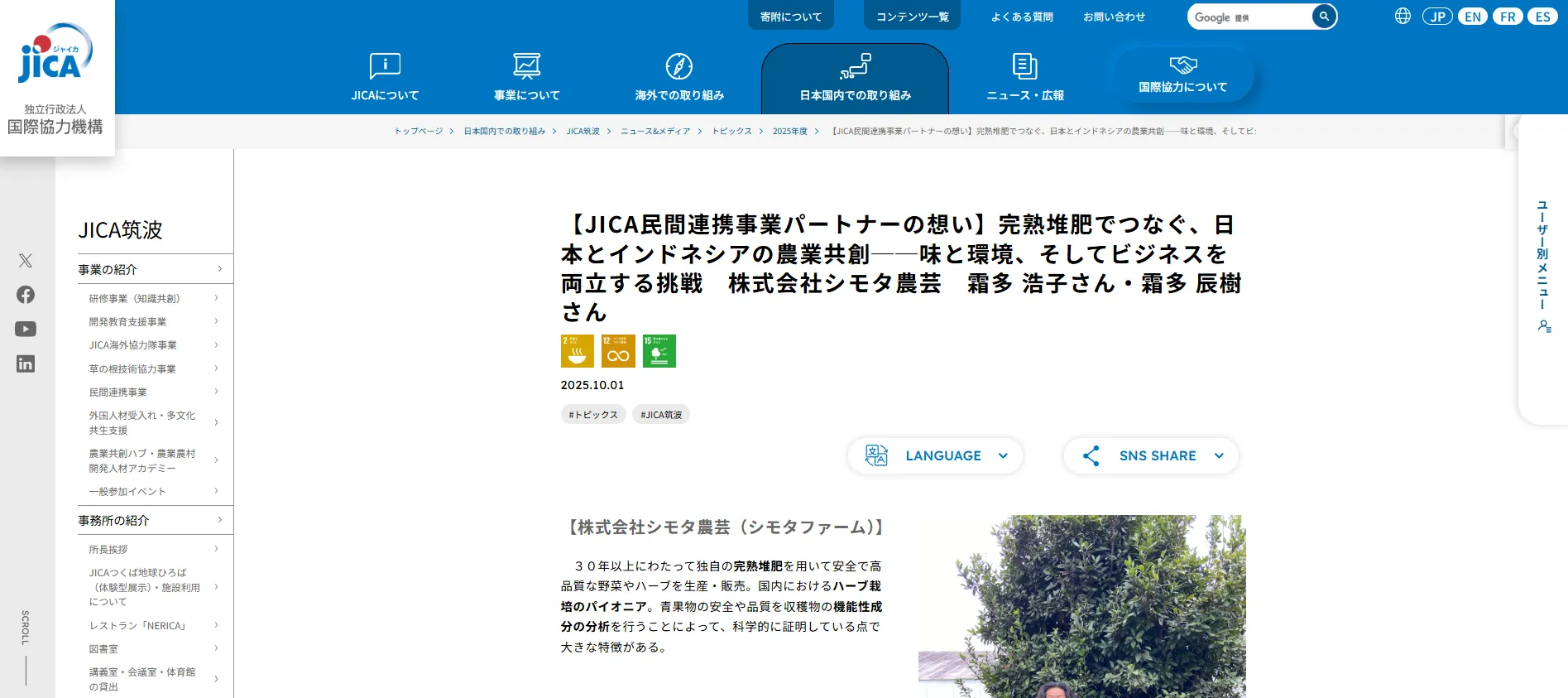Click the Google search input field
The width and height of the screenshot is (1568, 698).
coord(1248,17)
